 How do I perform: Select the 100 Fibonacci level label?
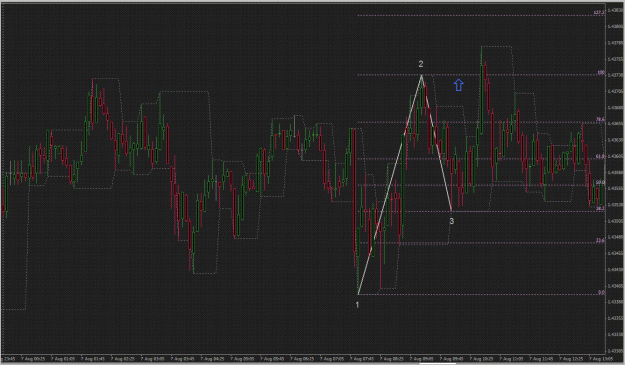(x=601, y=73)
